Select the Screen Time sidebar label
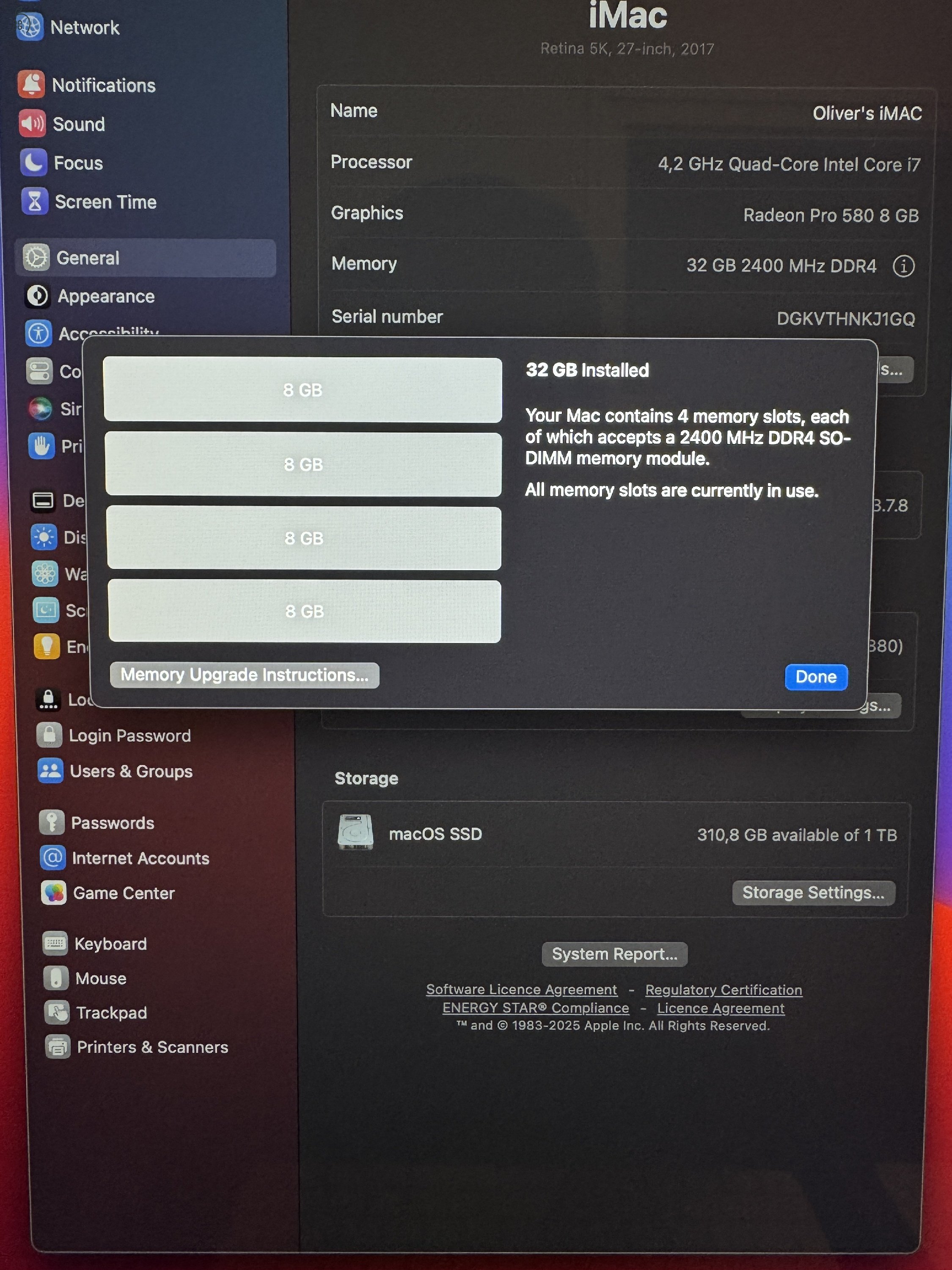This screenshot has height=1270, width=952. [x=106, y=202]
